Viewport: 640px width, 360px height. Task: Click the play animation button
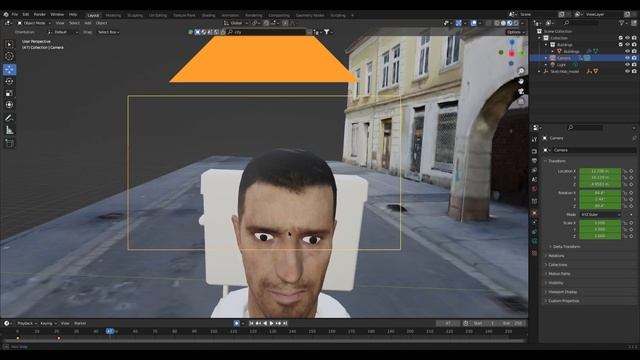[271, 323]
